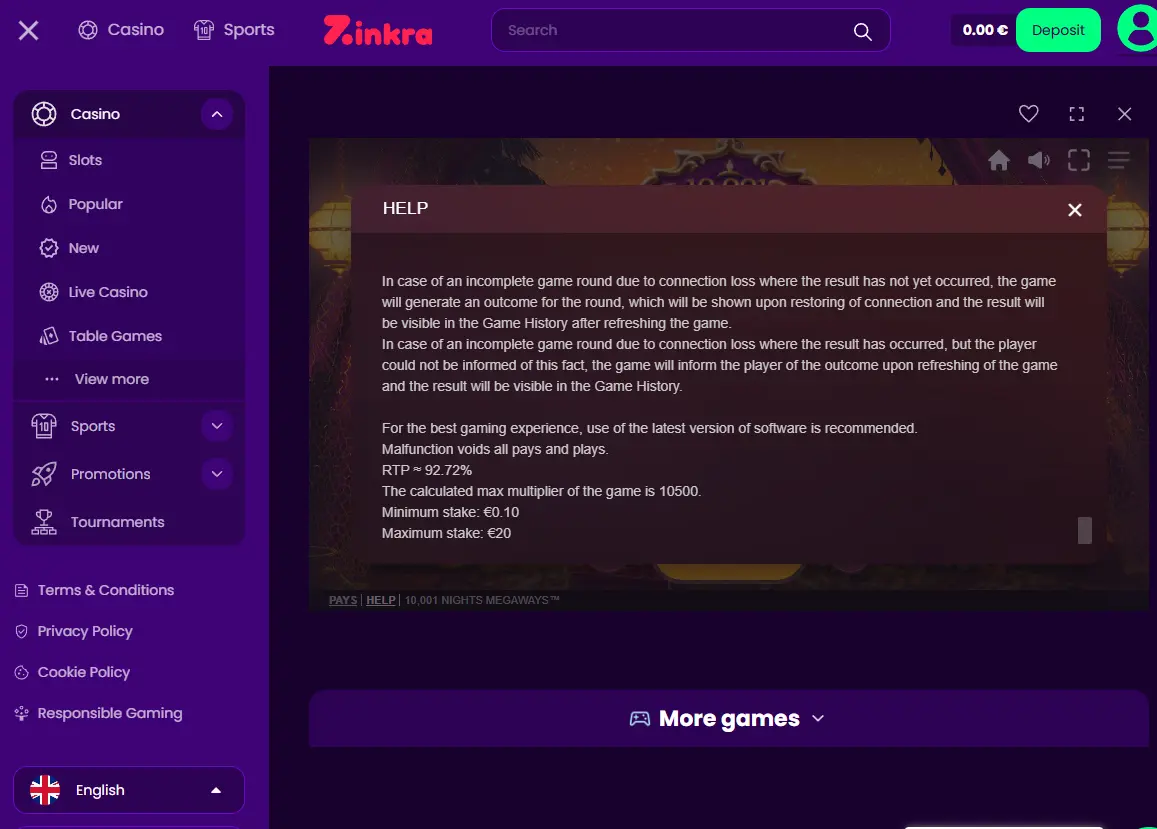Expand the Promotions sidebar section
The image size is (1157, 829).
tap(217, 474)
